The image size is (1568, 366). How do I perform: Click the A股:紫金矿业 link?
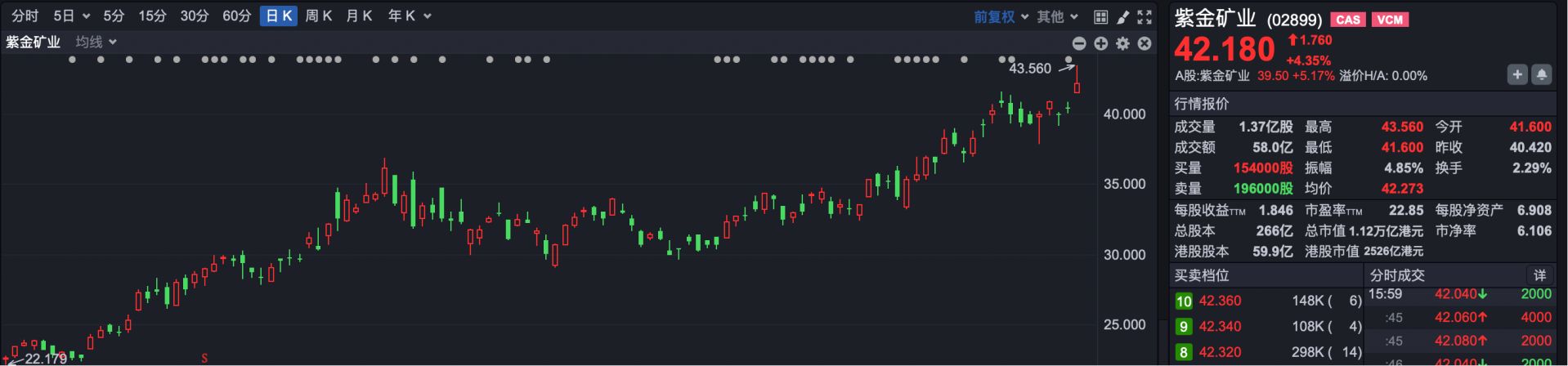1212,76
